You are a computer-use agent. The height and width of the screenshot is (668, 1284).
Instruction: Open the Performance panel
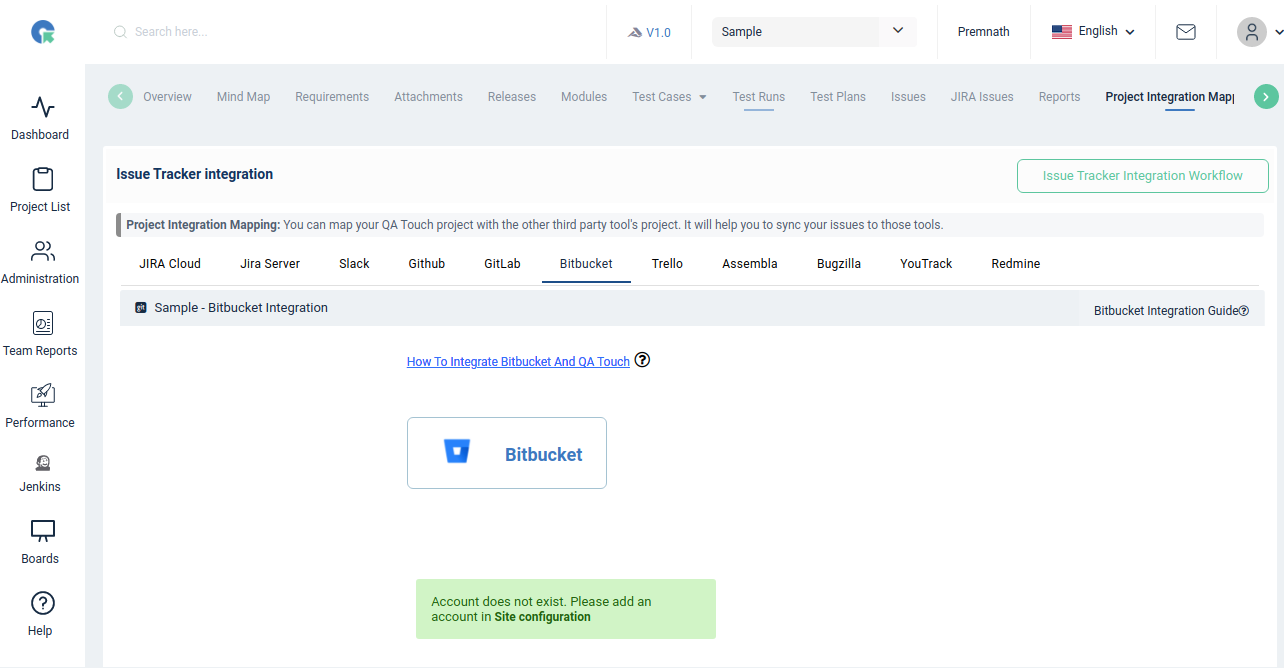(x=40, y=404)
